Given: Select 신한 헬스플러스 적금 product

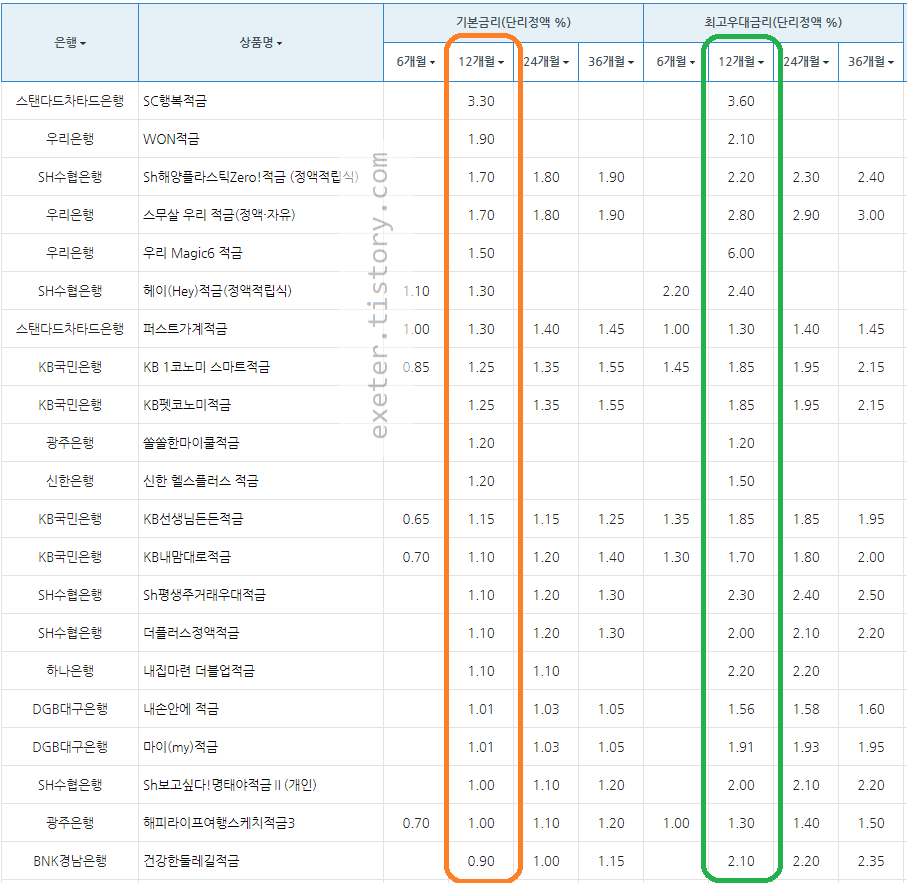Looking at the screenshot, I should [201, 481].
